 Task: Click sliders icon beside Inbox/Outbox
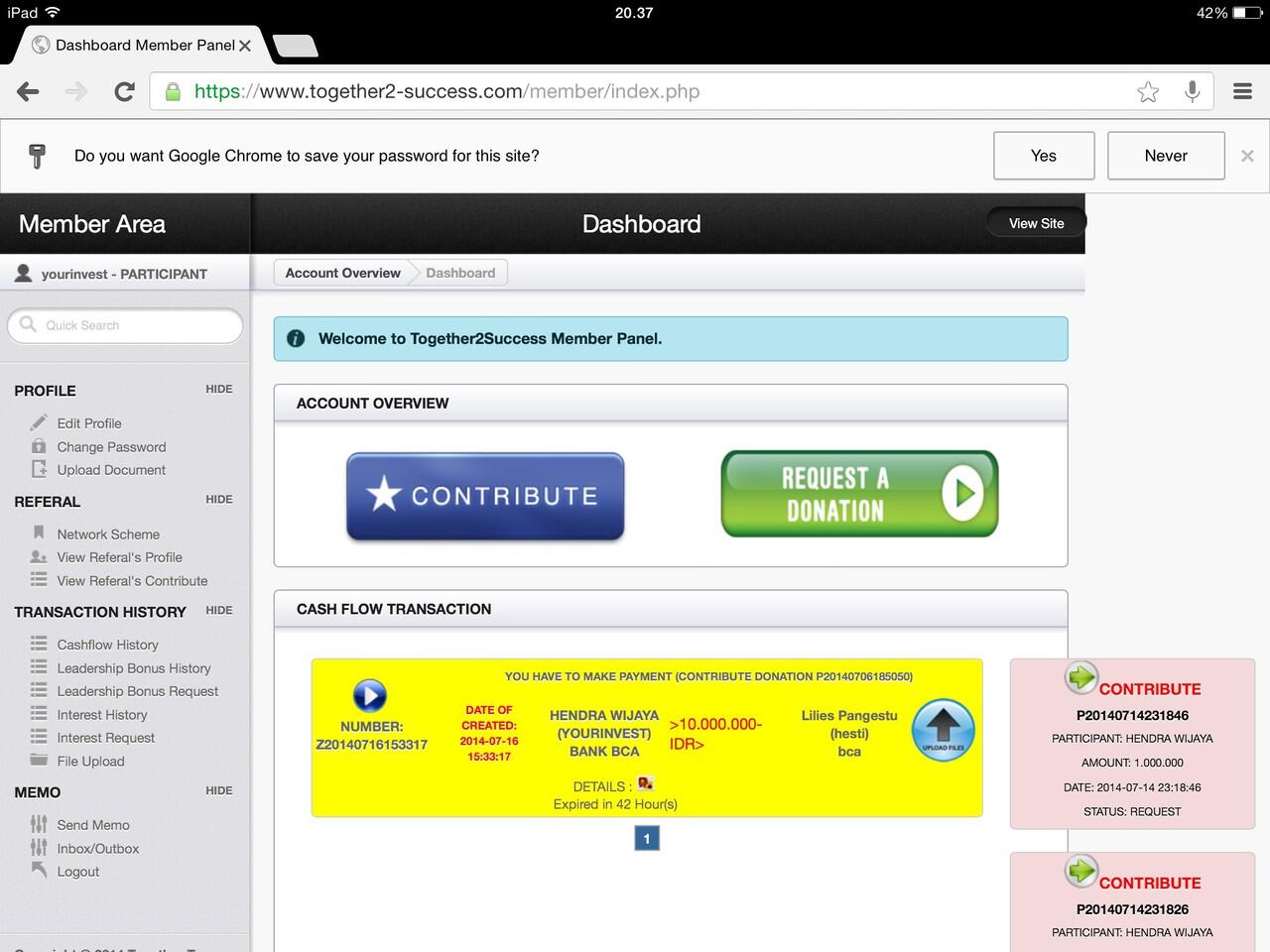click(39, 847)
